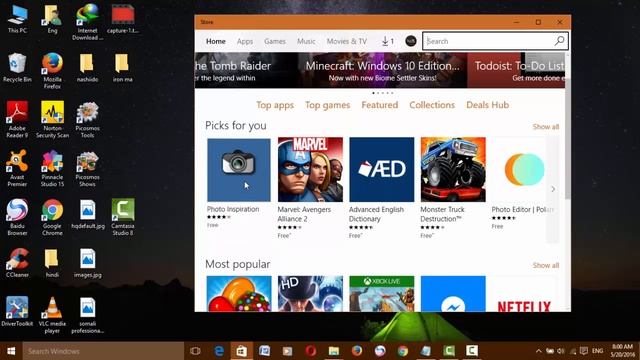Open the Featured link

(x=380, y=105)
